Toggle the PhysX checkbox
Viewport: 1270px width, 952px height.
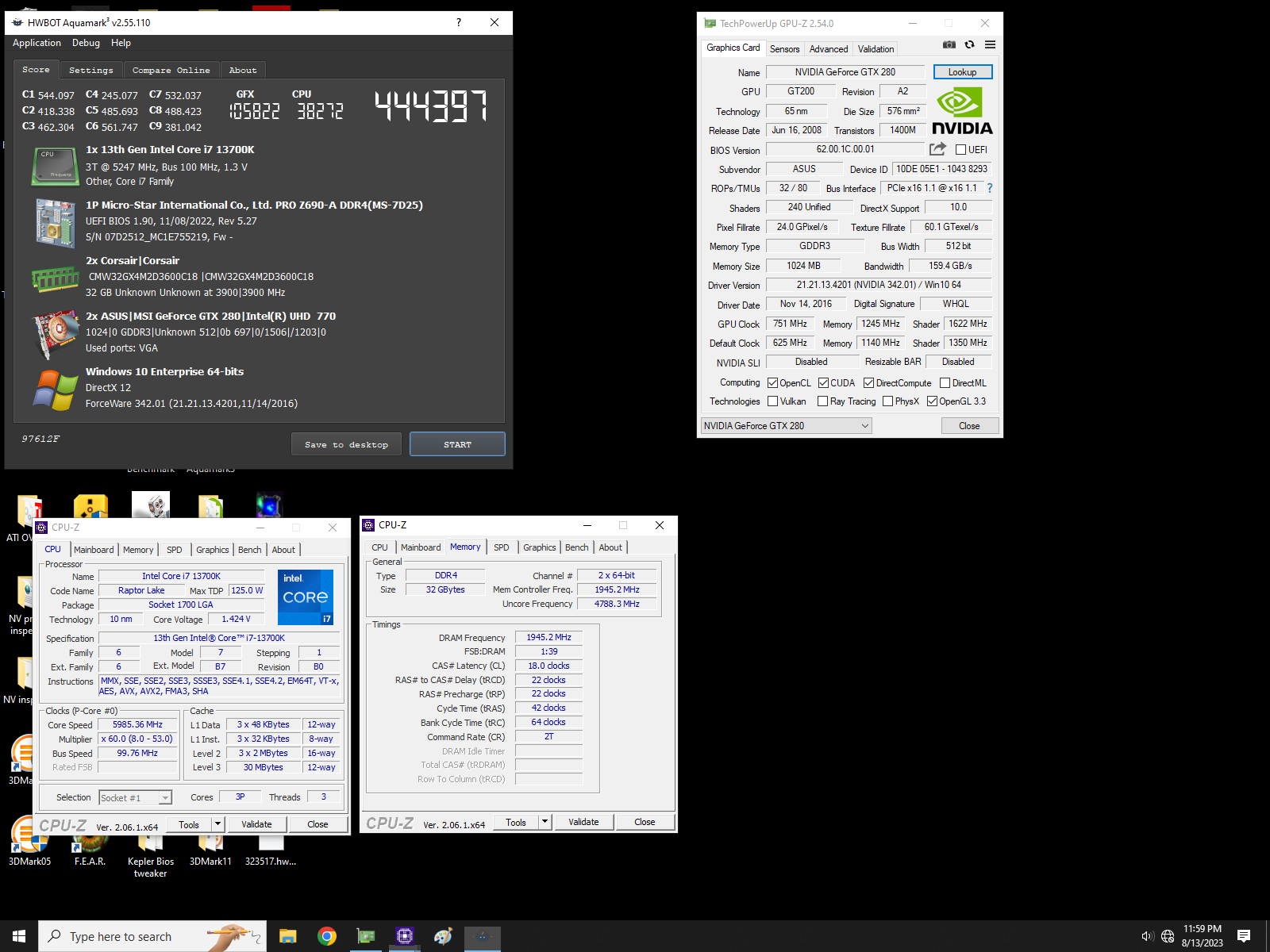pyautogui.click(x=887, y=401)
